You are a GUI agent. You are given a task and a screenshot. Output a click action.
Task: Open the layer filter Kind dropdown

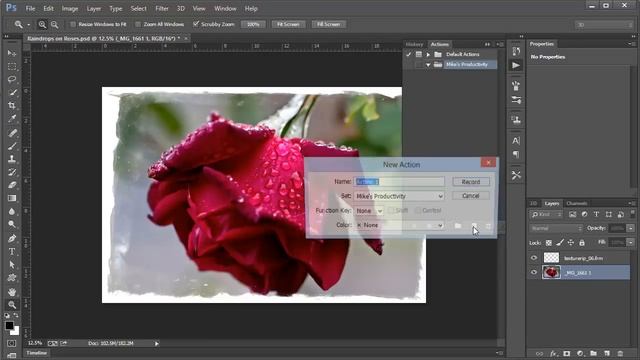click(x=547, y=215)
